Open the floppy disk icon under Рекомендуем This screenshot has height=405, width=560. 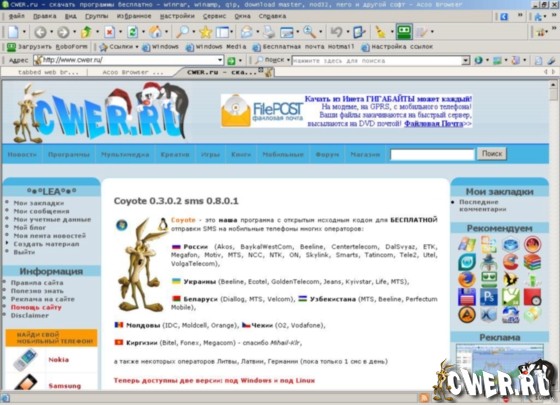(x=467, y=297)
